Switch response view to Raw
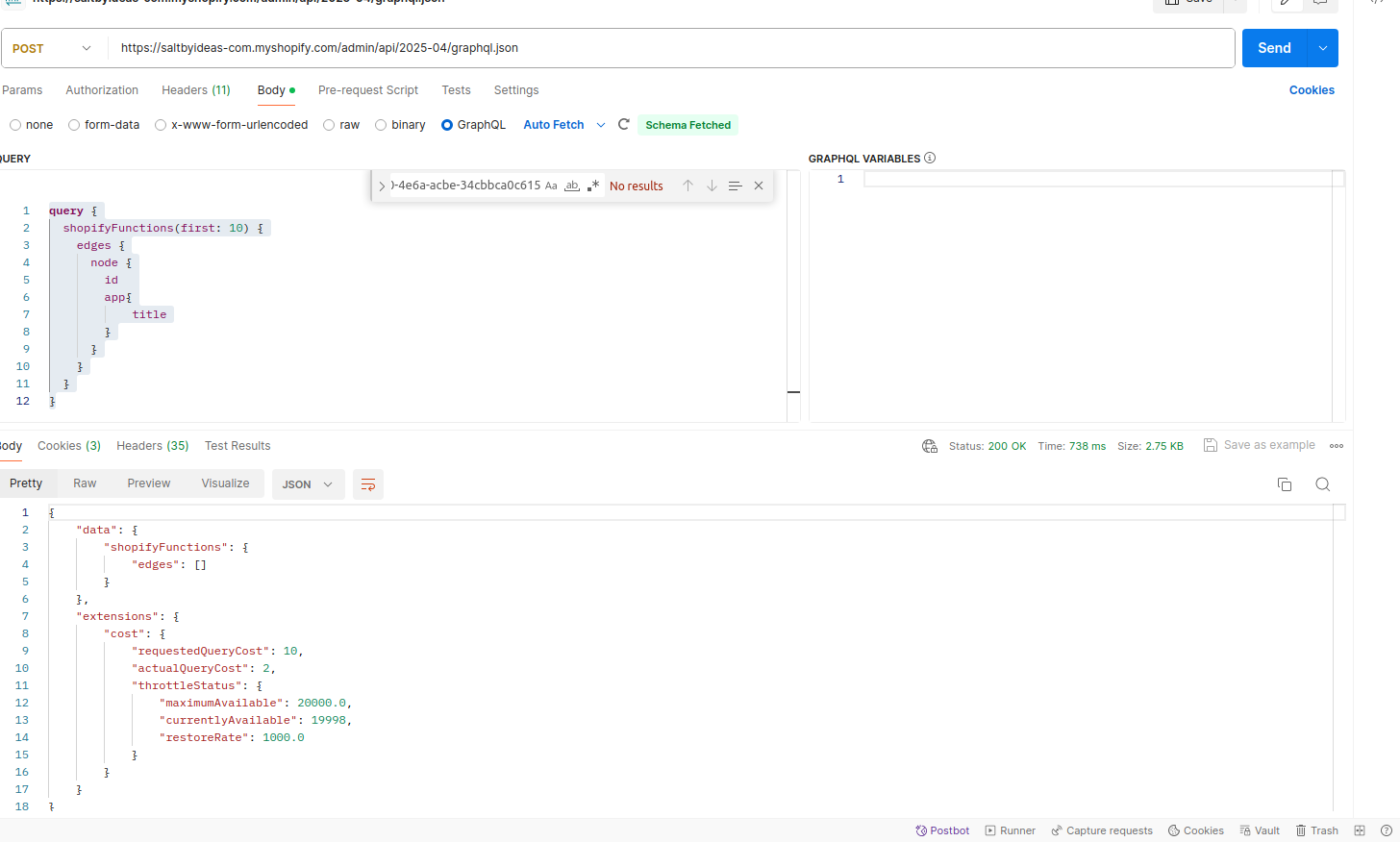 click(x=85, y=483)
